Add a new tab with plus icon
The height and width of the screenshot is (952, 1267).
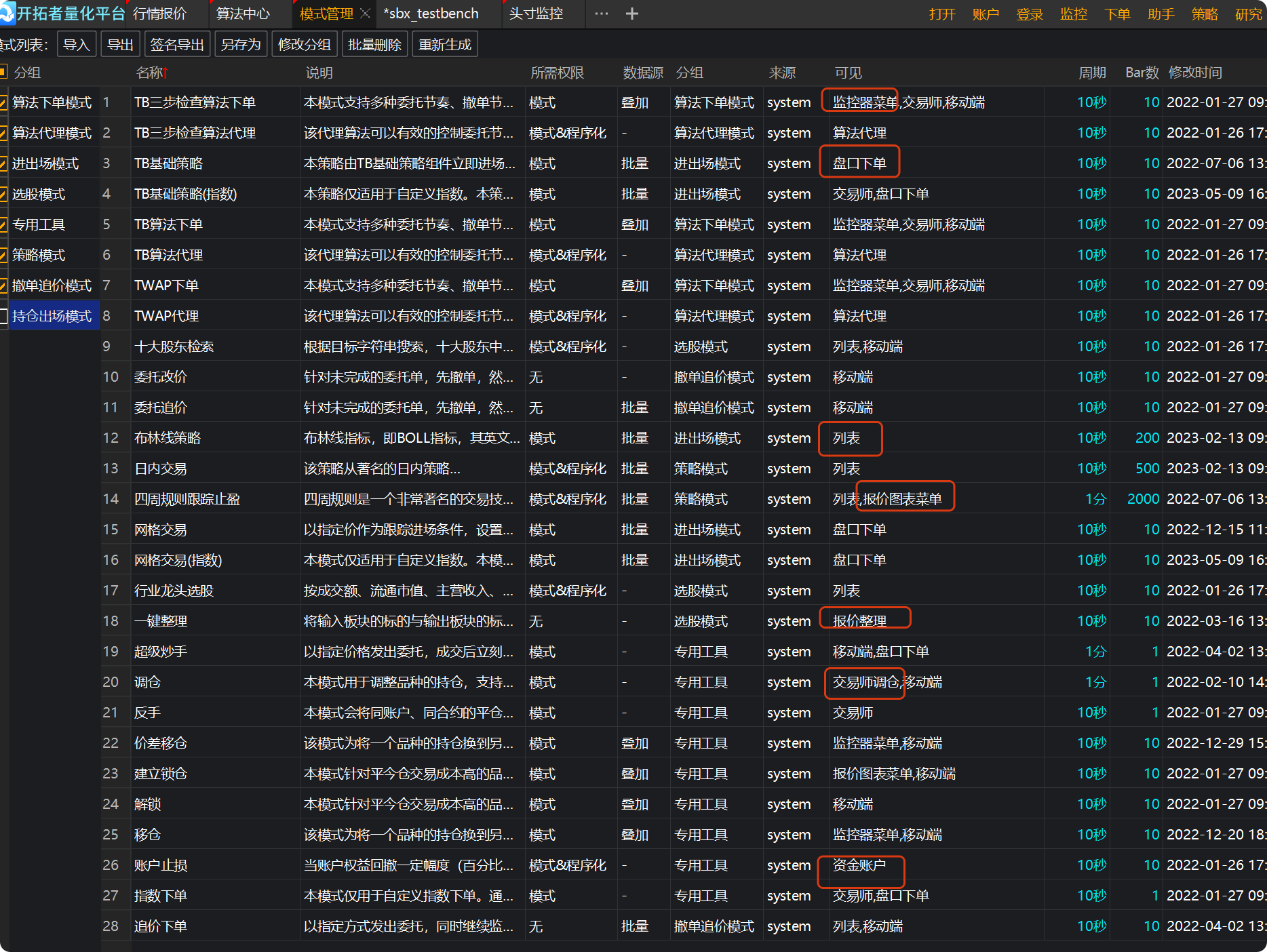click(631, 14)
